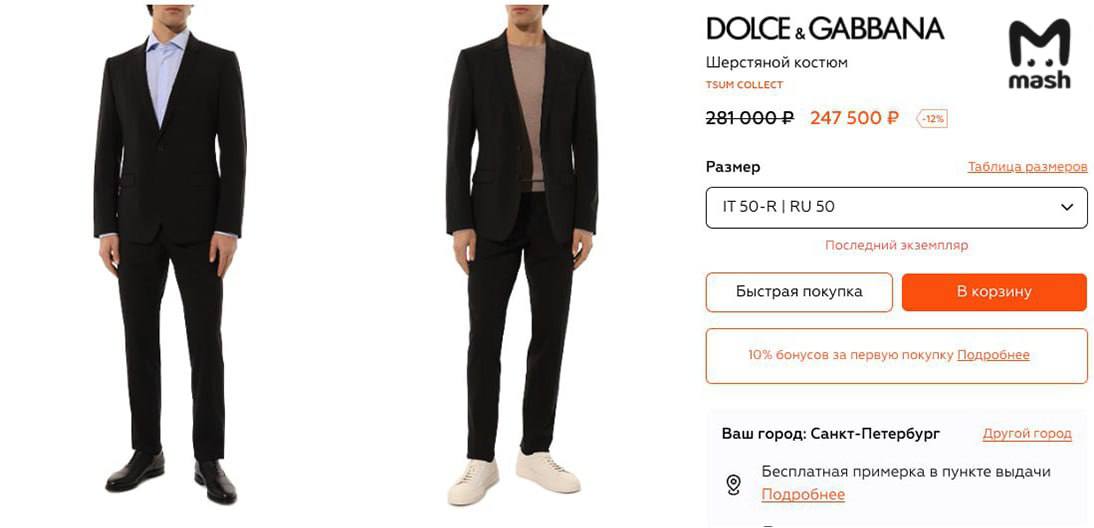Image resolution: width=1094 pixels, height=528 pixels.
Task: Click the TSUM COLLECT label
Action: click(744, 85)
